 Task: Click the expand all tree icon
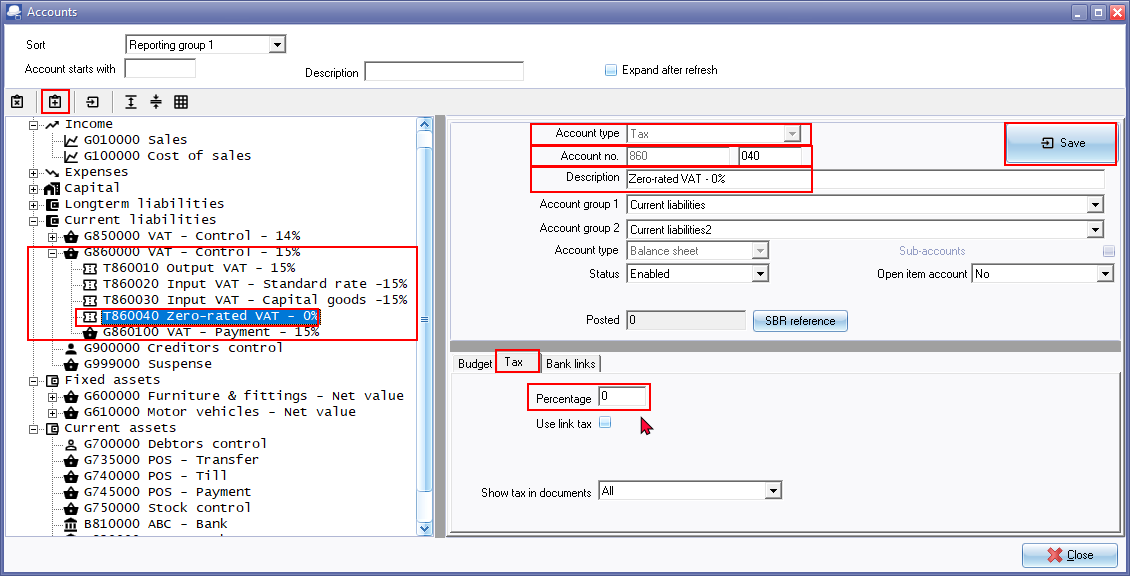tap(131, 102)
